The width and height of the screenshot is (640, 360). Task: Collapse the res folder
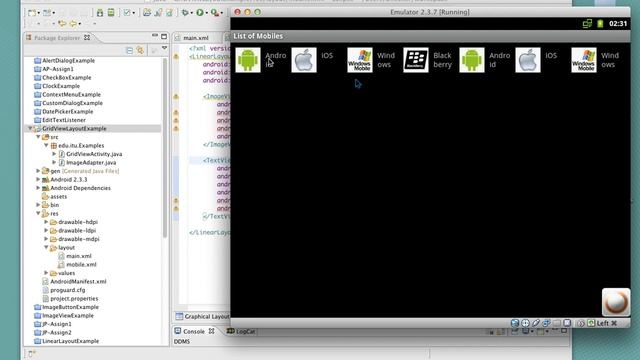coord(38,213)
